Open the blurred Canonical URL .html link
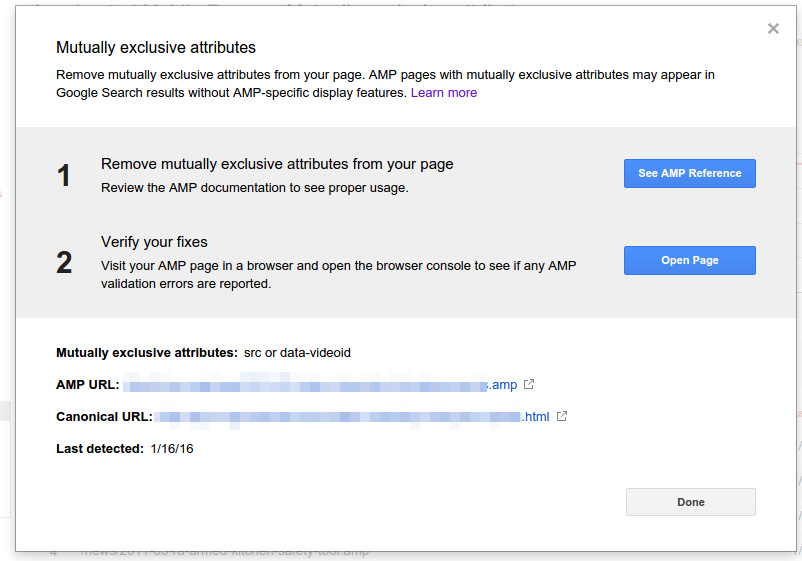Image resolution: width=802 pixels, height=561 pixels. coord(352,417)
